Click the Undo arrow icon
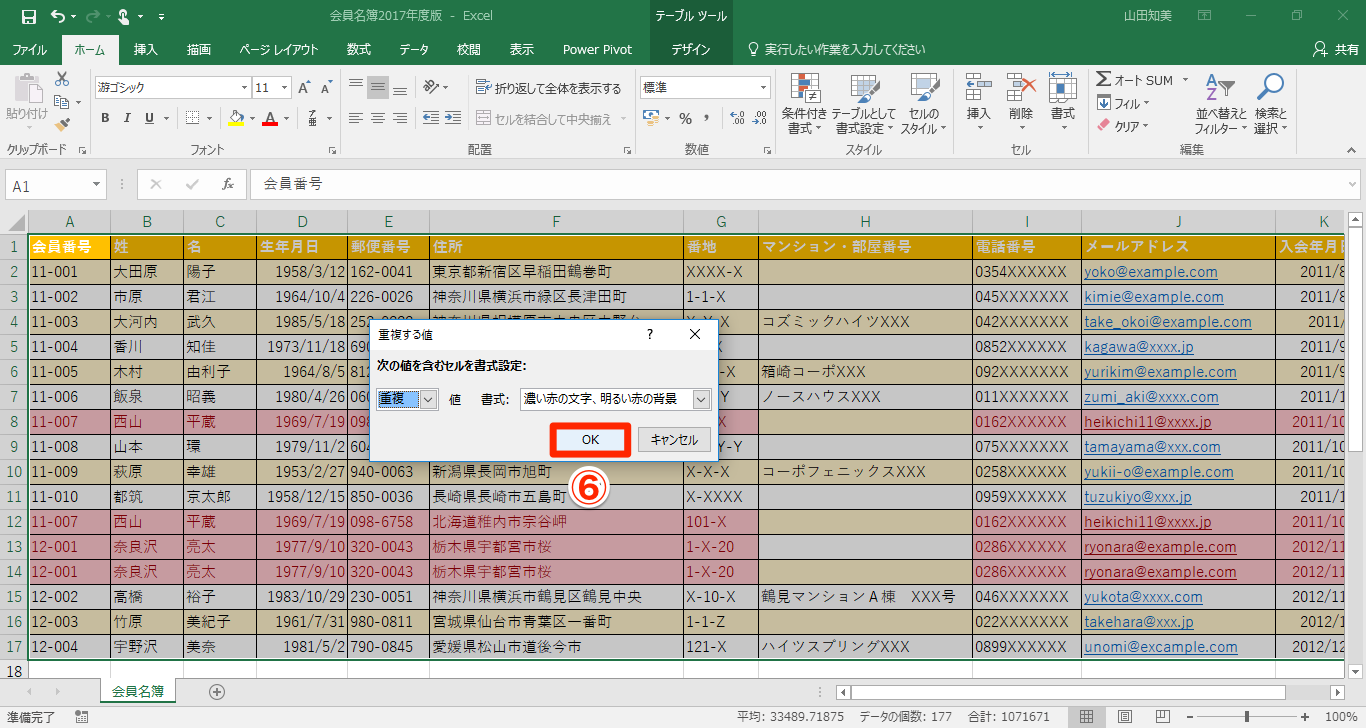This screenshot has width=1366, height=728. pyautogui.click(x=57, y=17)
